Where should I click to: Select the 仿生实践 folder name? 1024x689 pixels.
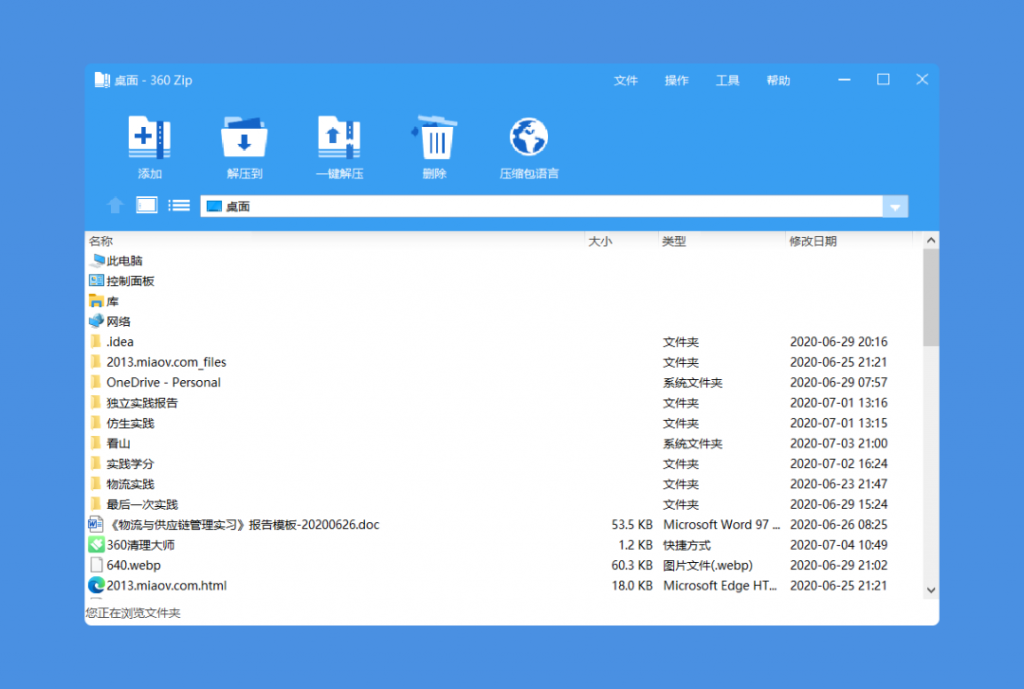pos(130,423)
